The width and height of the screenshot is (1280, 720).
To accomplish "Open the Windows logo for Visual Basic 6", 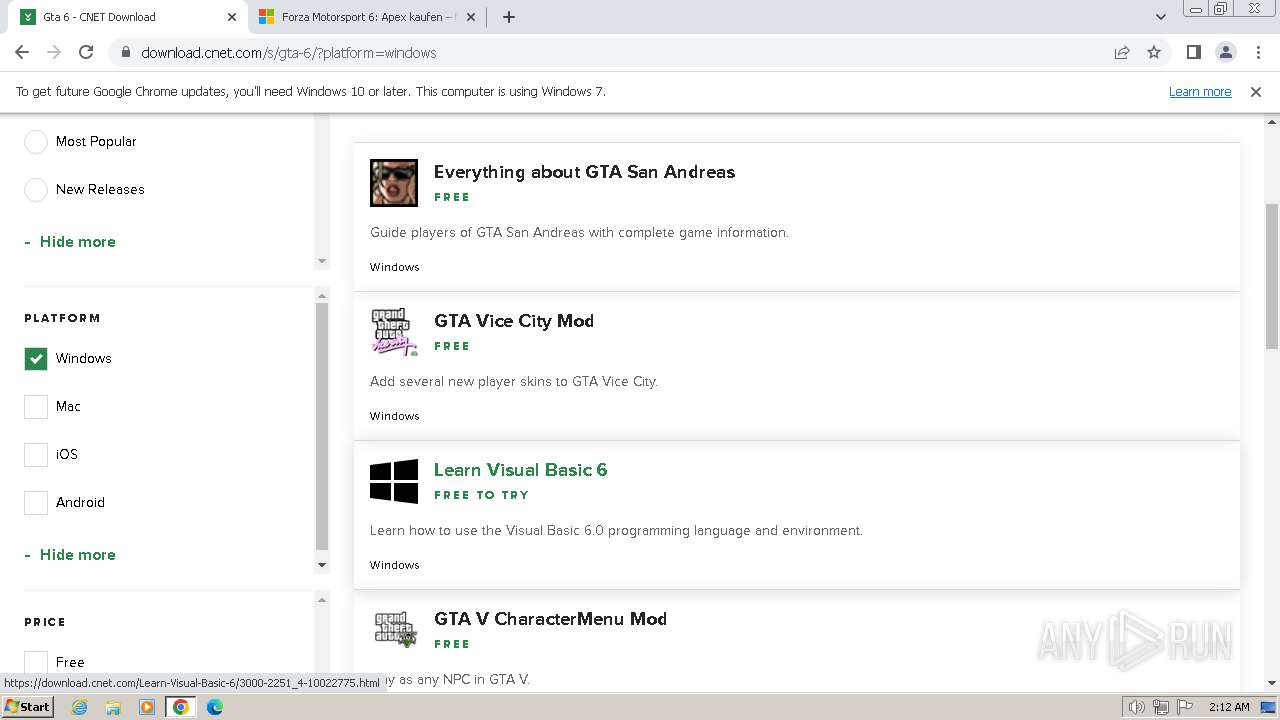I will coord(394,481).
